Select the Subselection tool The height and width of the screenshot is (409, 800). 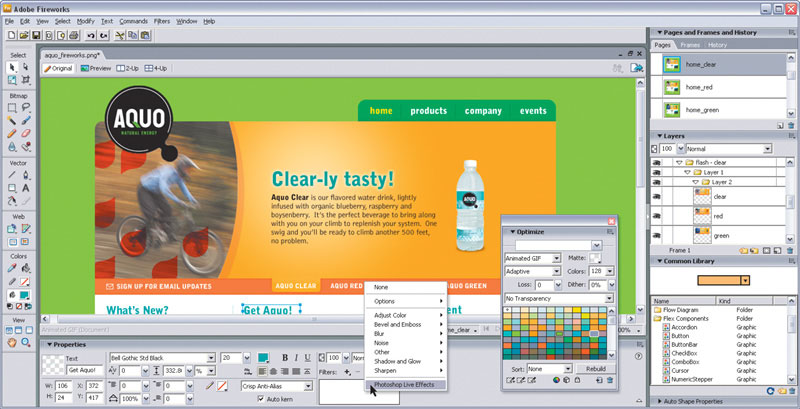pos(26,67)
